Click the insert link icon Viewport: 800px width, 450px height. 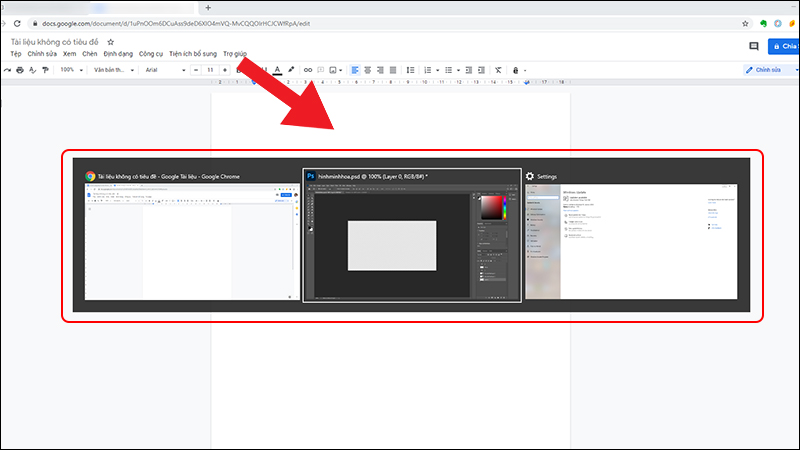(308, 70)
